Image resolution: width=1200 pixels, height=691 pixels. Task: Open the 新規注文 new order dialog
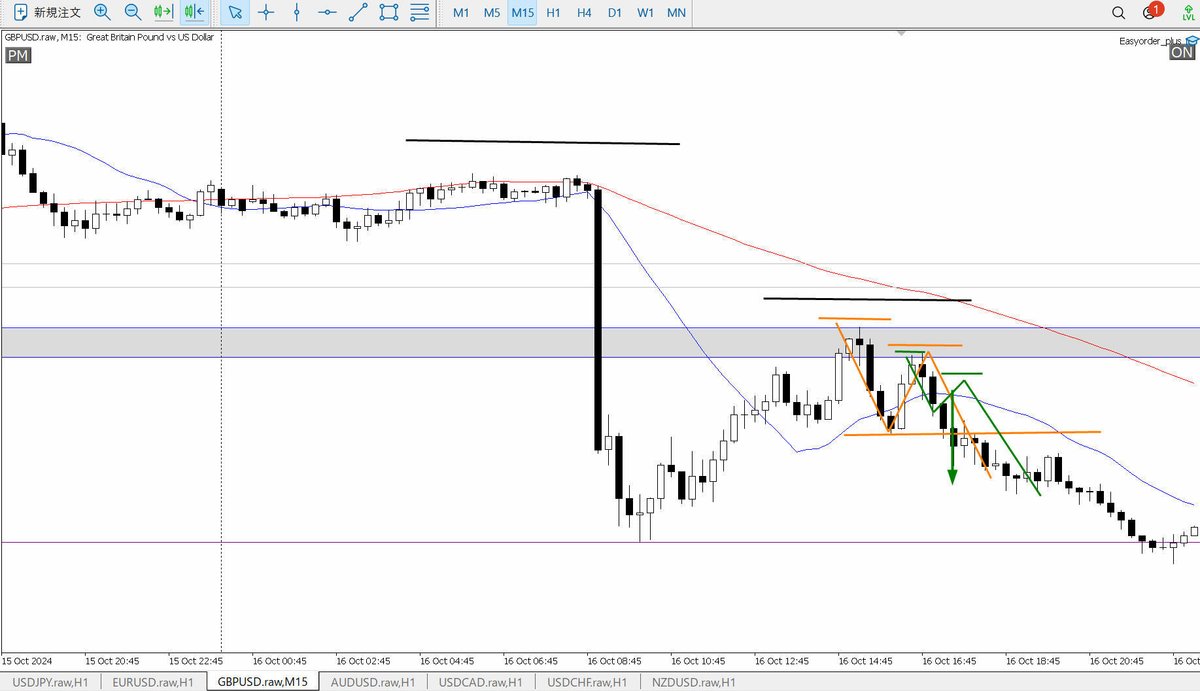47,12
